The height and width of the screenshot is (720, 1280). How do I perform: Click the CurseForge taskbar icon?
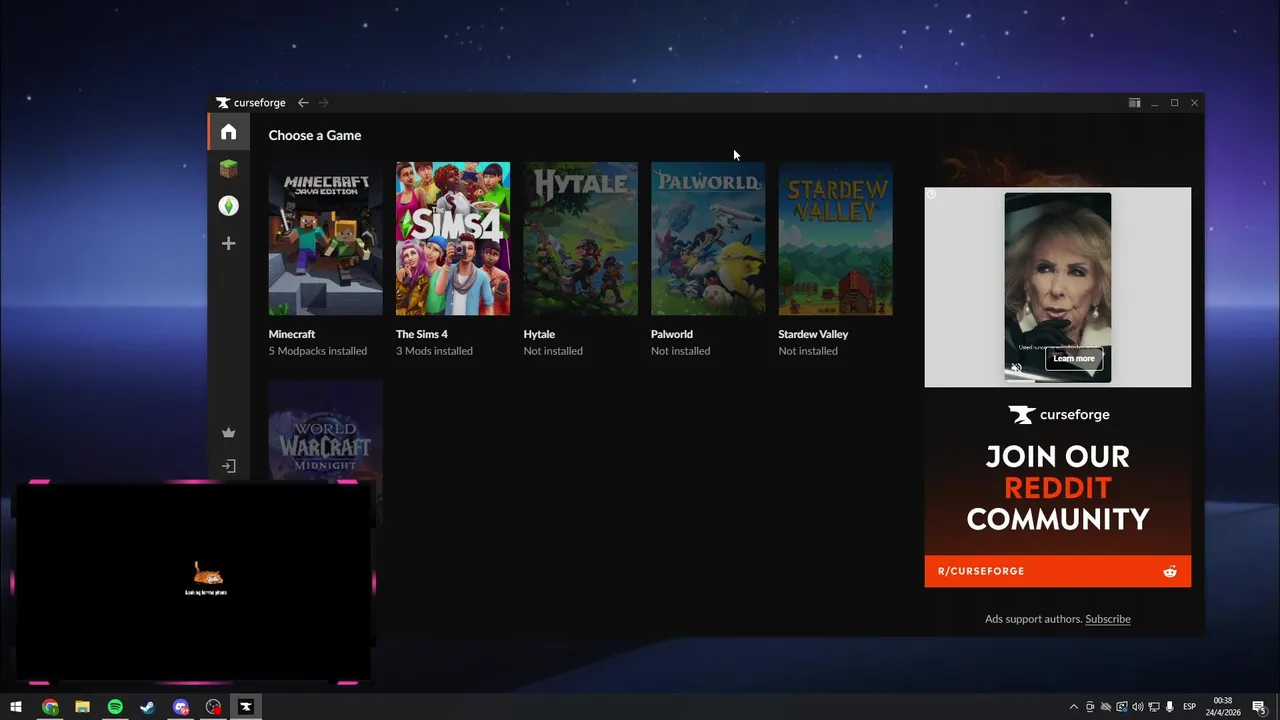pos(245,707)
